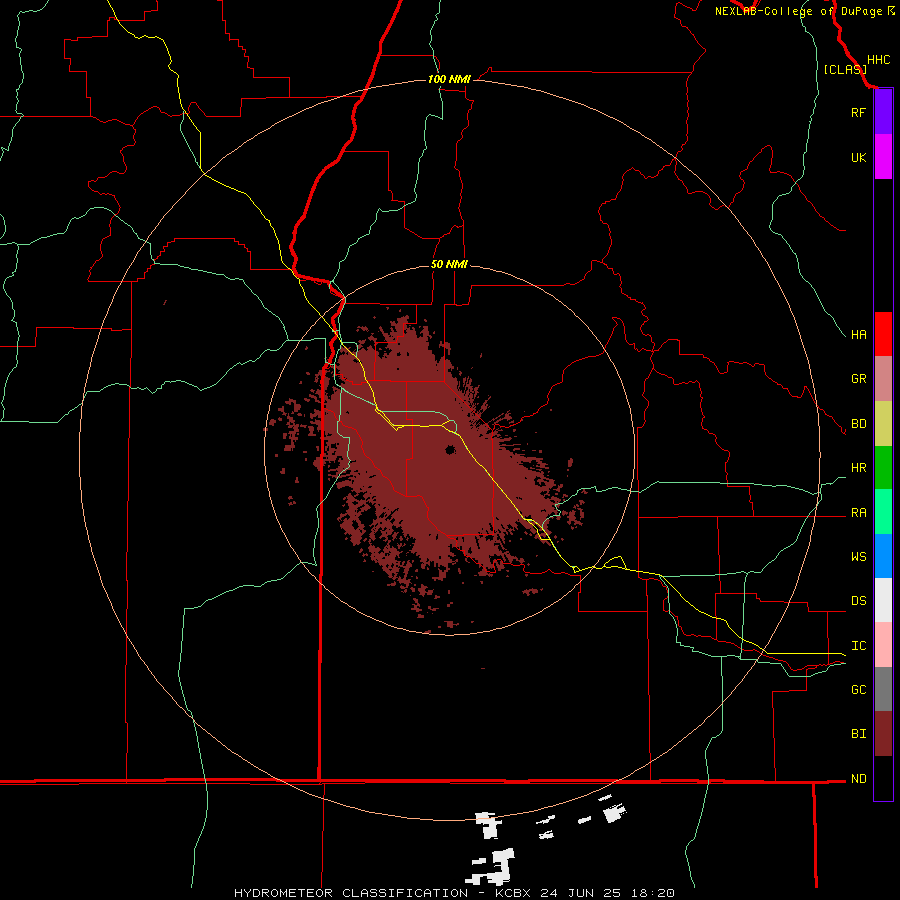Select the yellow BD color swatch

(x=883, y=424)
